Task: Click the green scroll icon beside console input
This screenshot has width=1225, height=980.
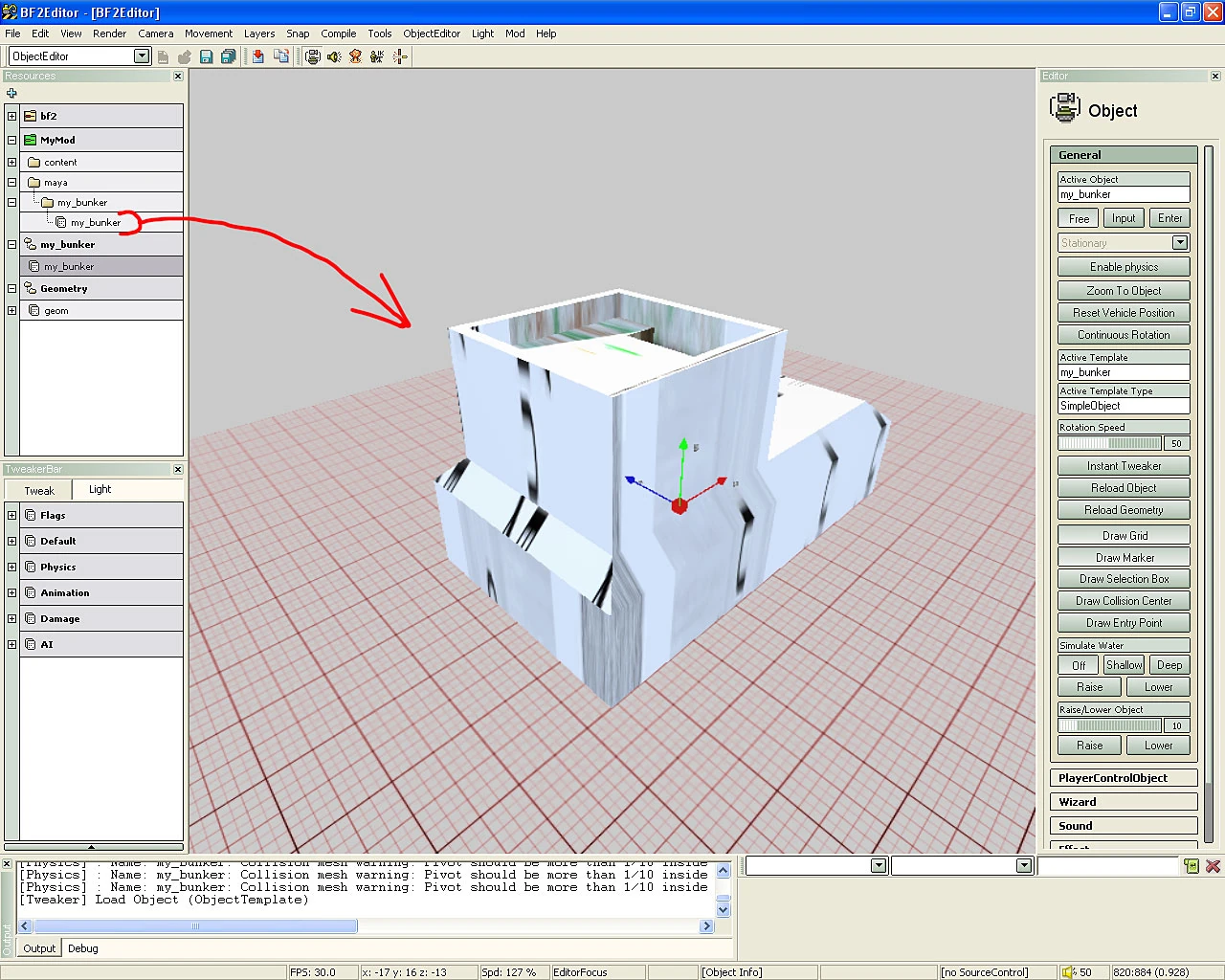Action: pos(1191,866)
